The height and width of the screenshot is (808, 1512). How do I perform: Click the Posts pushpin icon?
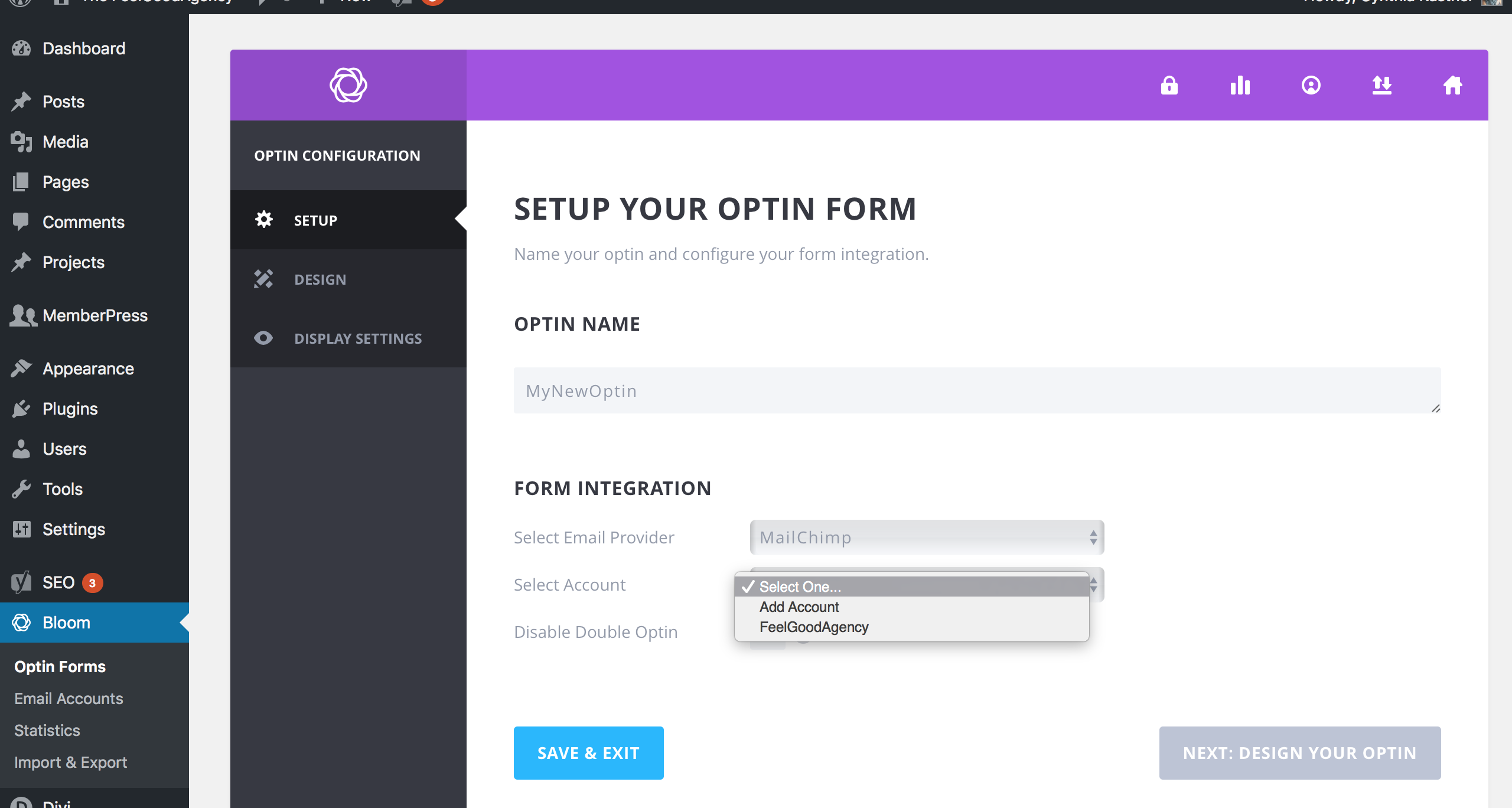point(21,102)
